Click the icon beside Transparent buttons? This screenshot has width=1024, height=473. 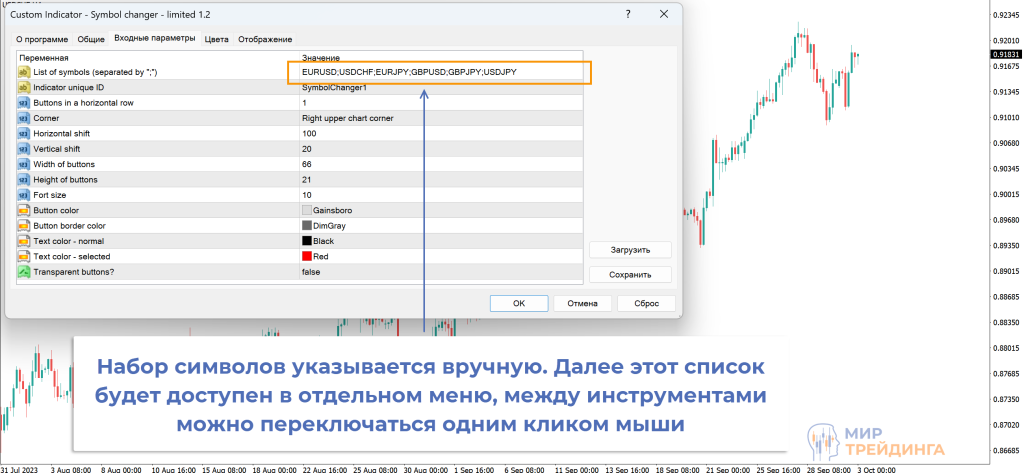[x=24, y=272]
